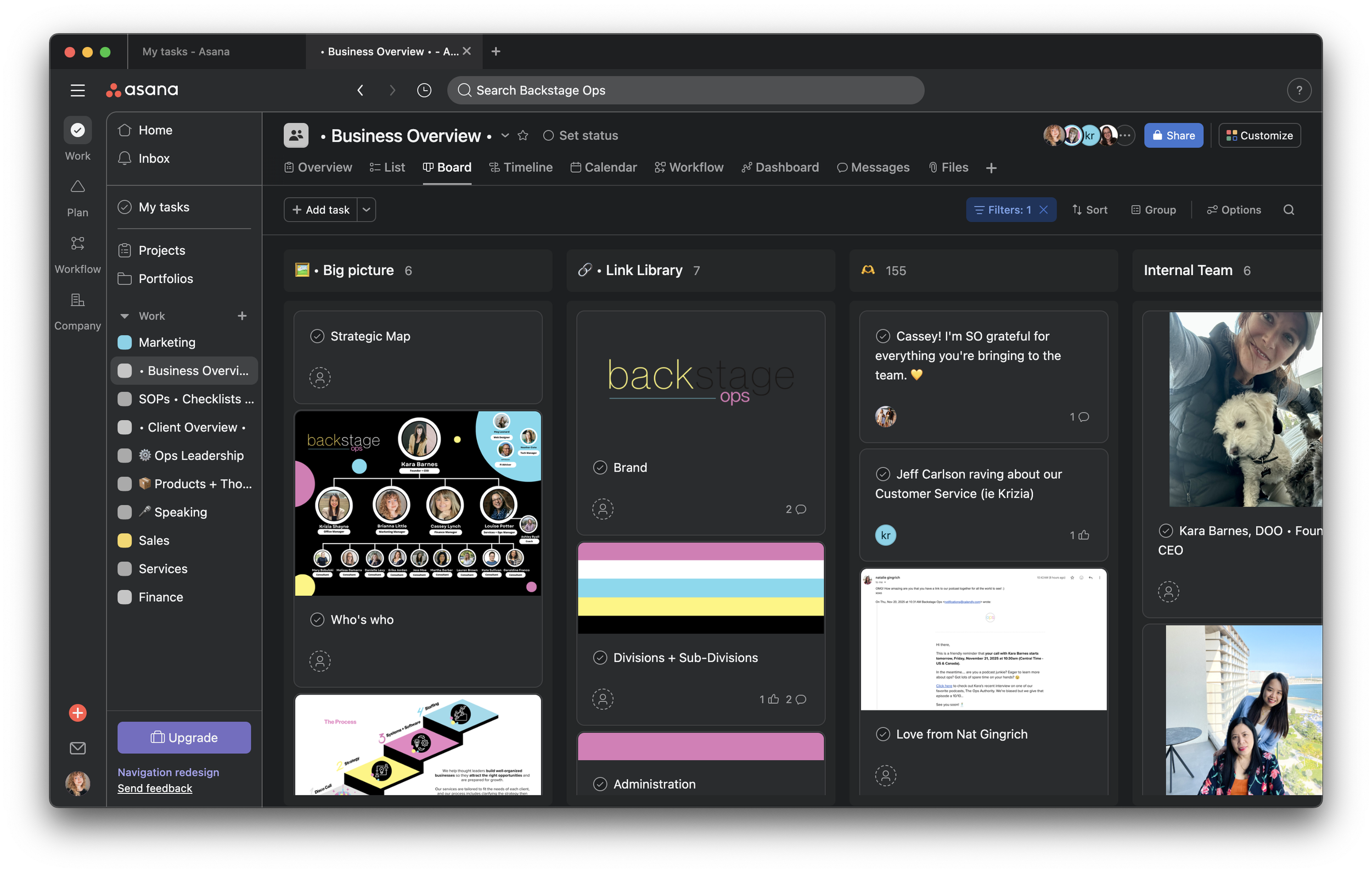This screenshot has height=873, width=1372.
Task: Complete the Brand task checkmark
Action: 600,468
